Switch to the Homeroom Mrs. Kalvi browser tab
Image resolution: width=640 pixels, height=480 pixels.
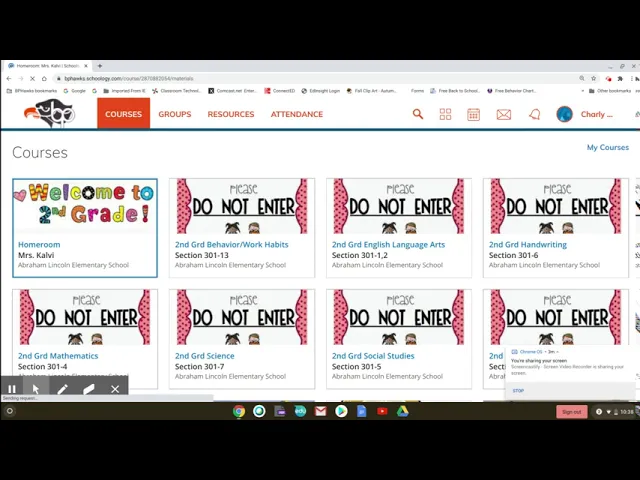click(48, 66)
